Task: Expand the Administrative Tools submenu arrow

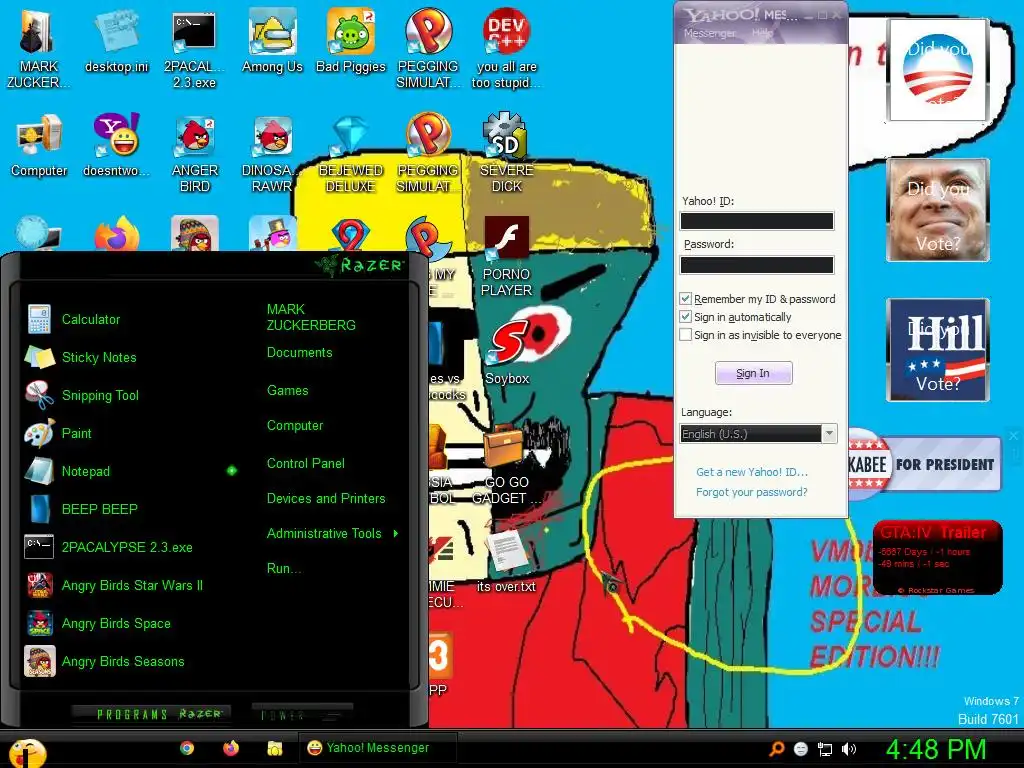Action: [396, 534]
